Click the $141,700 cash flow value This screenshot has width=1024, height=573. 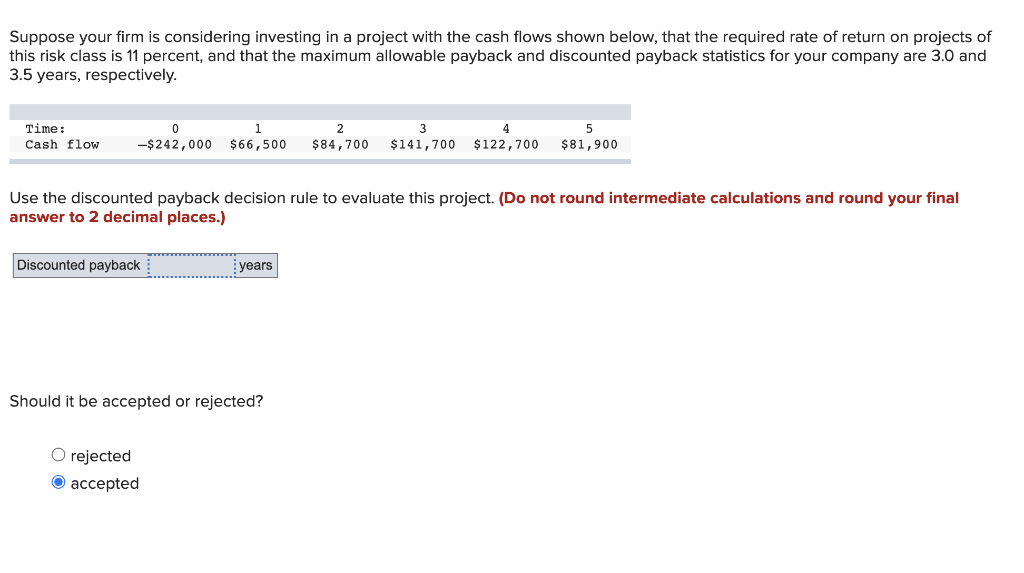(423, 144)
